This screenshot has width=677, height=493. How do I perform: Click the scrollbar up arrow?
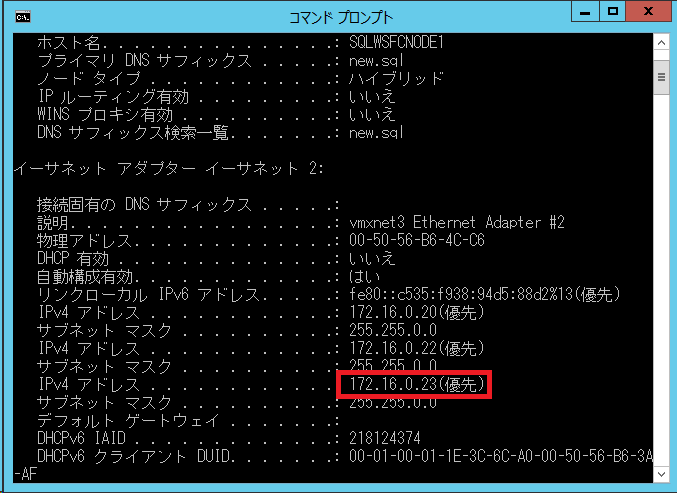661,42
